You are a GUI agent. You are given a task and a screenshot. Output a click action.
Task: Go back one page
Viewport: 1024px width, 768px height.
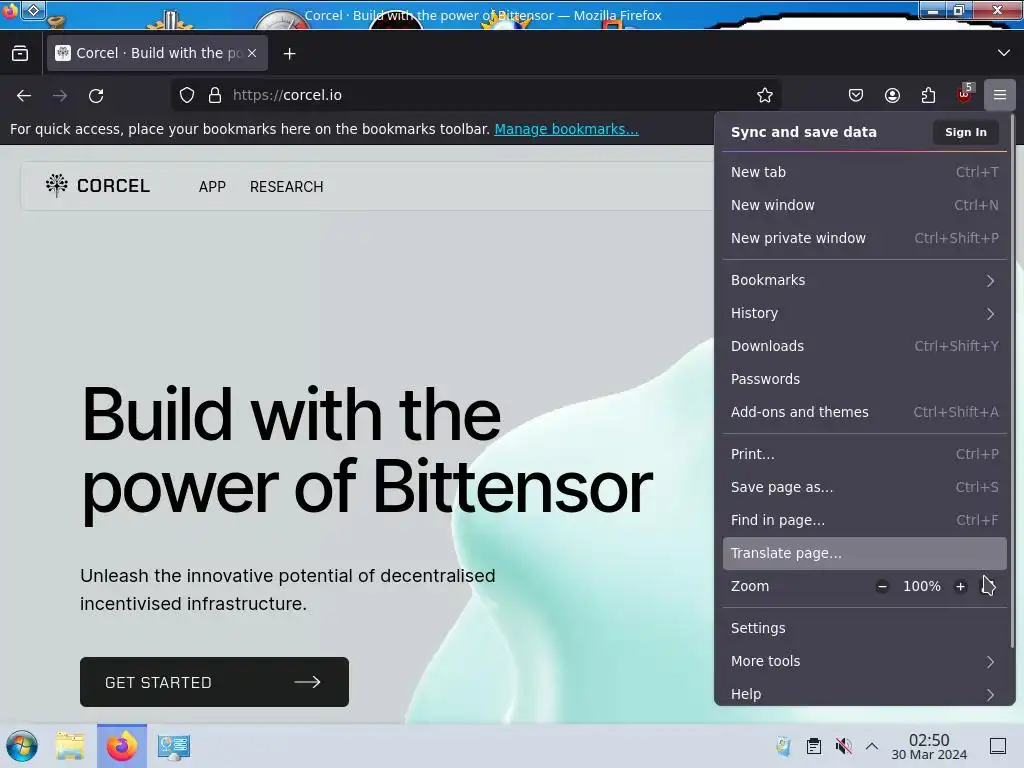24,95
